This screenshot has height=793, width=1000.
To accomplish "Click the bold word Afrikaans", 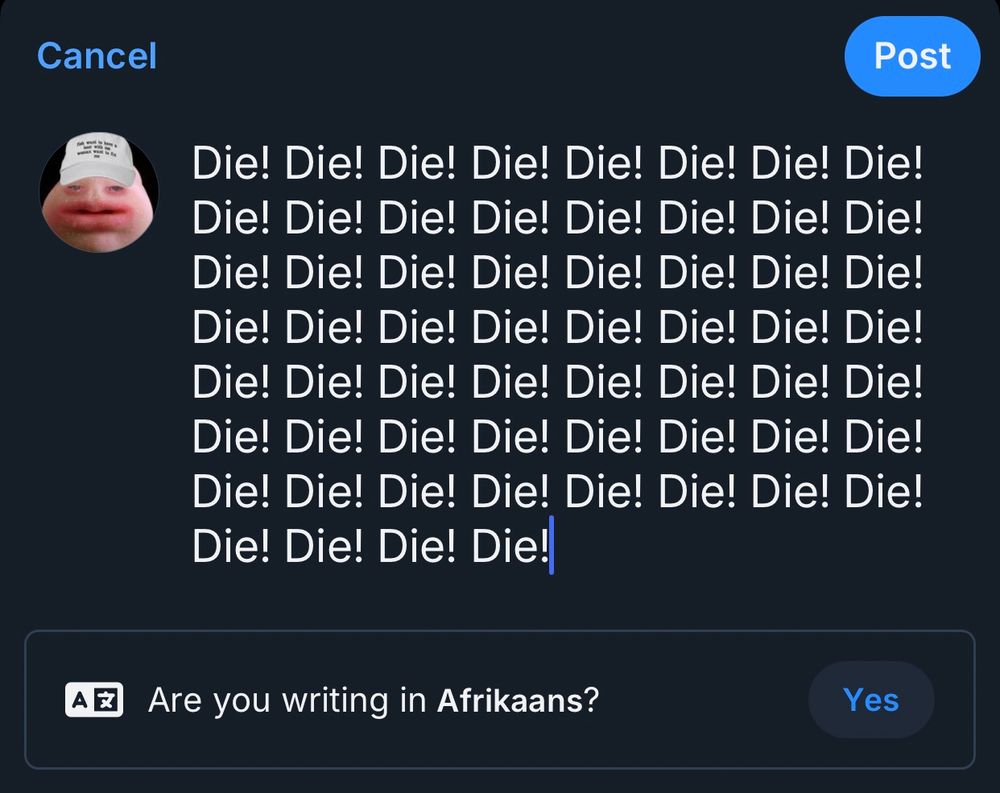I will [510, 700].
